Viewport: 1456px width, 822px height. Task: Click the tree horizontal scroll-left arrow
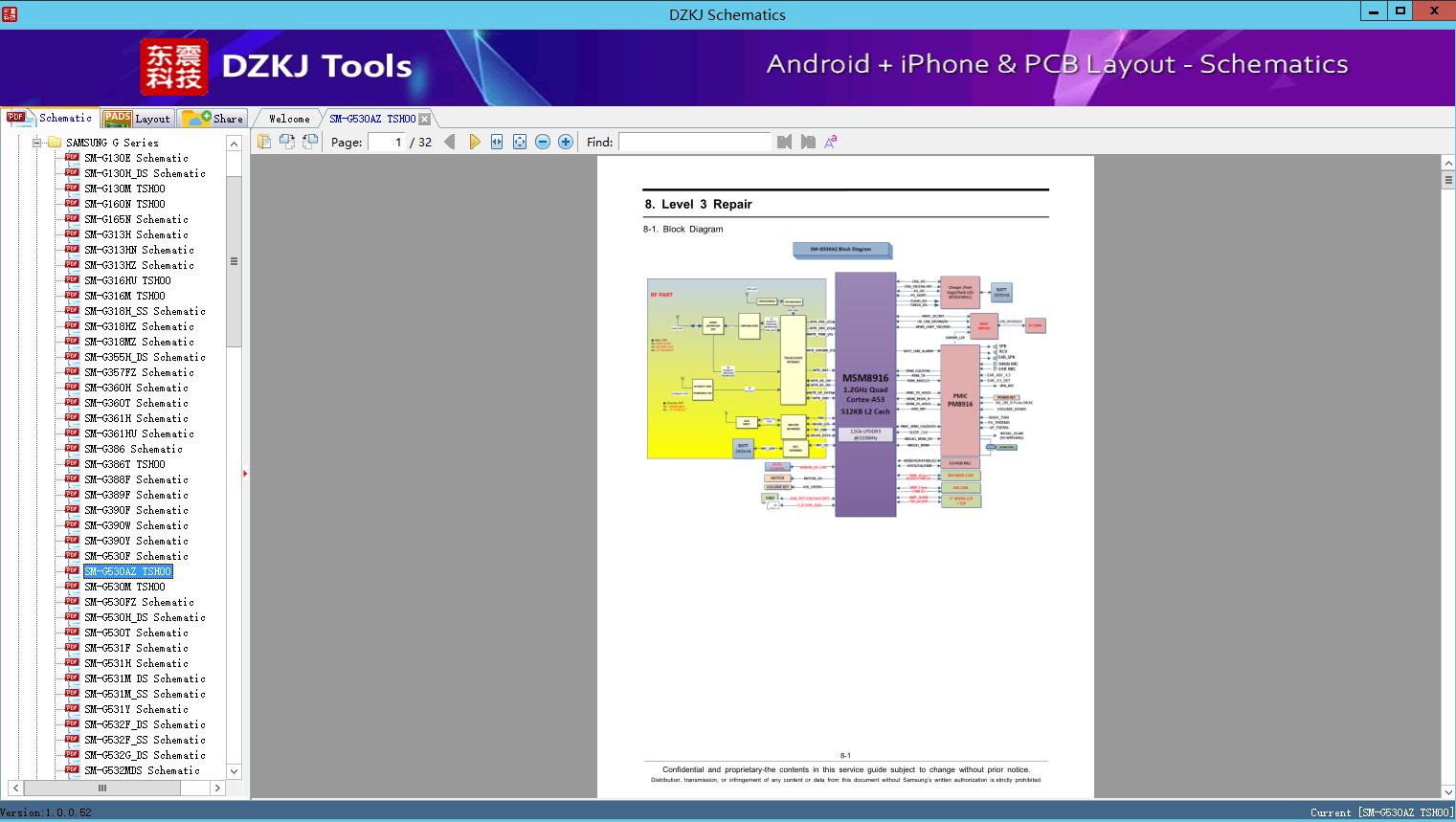15,788
